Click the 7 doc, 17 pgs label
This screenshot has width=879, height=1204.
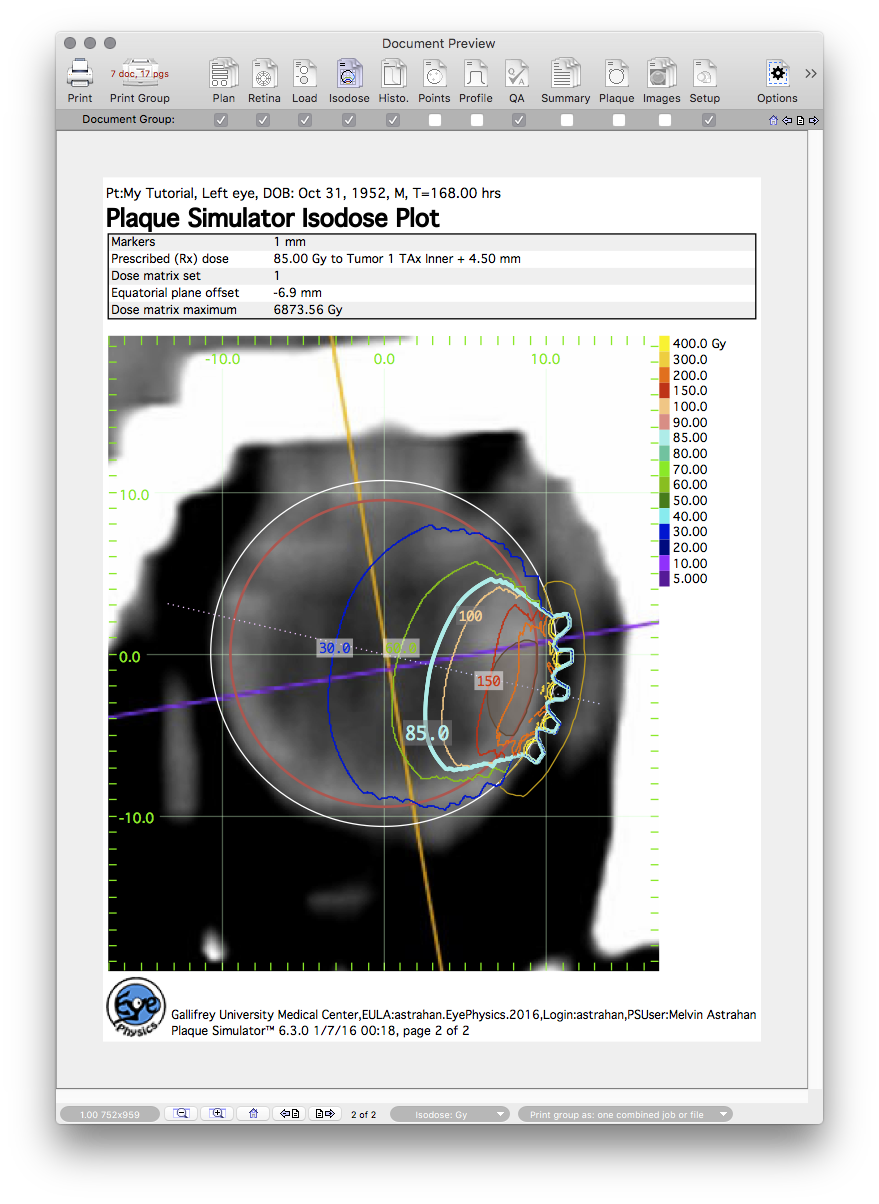[x=139, y=74]
